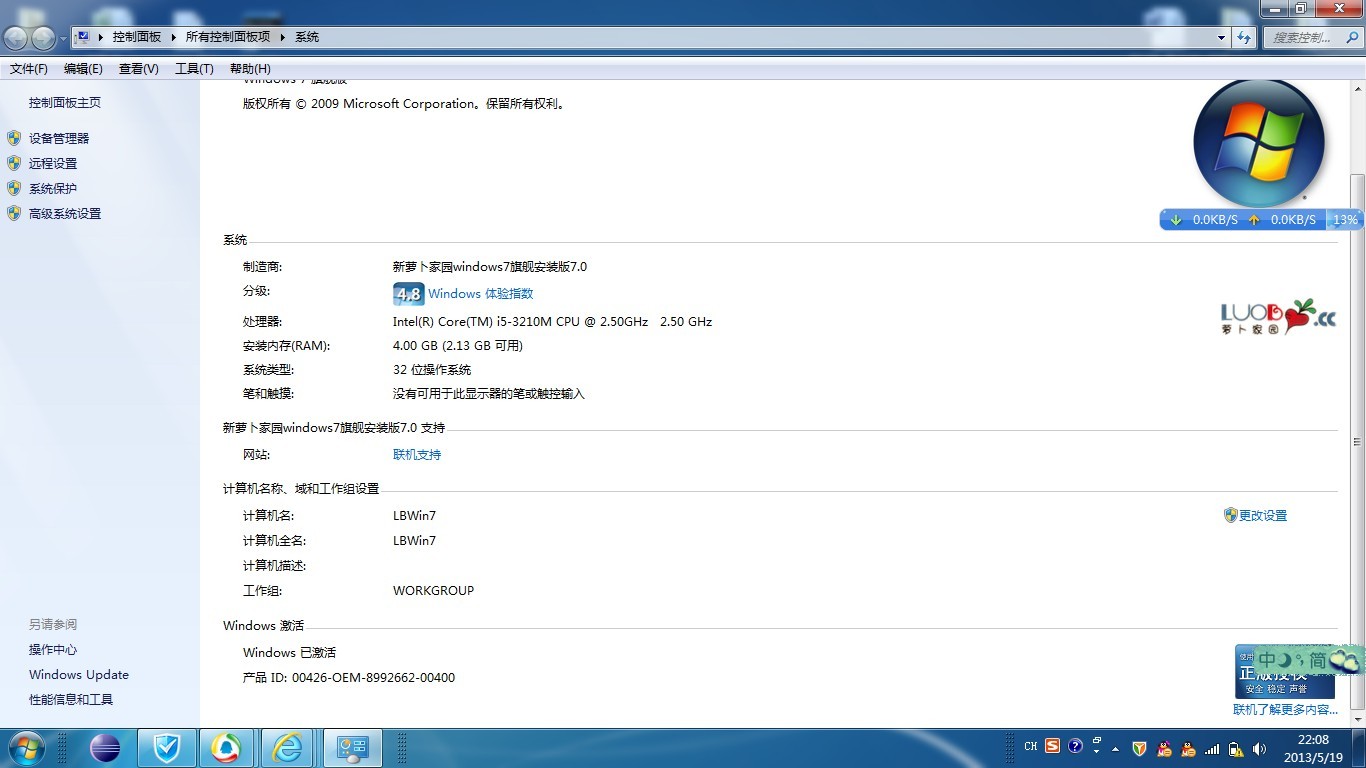This screenshot has width=1366, height=768.
Task: Expand the breadcrumb arrow after 所有控制面板项
Action: (x=282, y=37)
